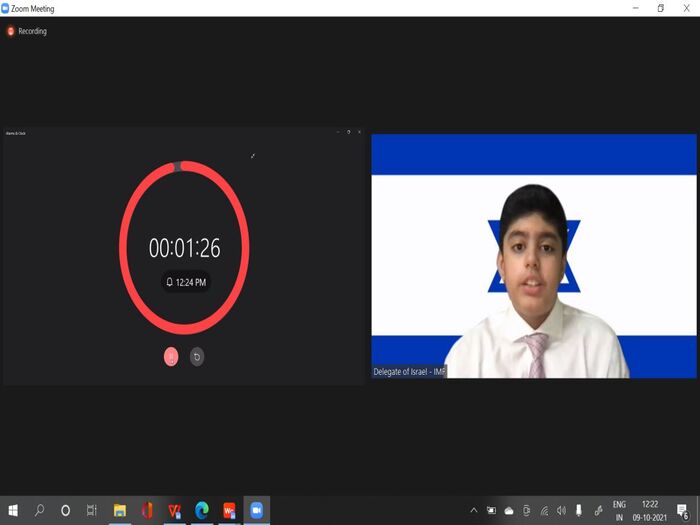
Task: Open Wi-Fi network tray icon
Action: click(x=544, y=510)
